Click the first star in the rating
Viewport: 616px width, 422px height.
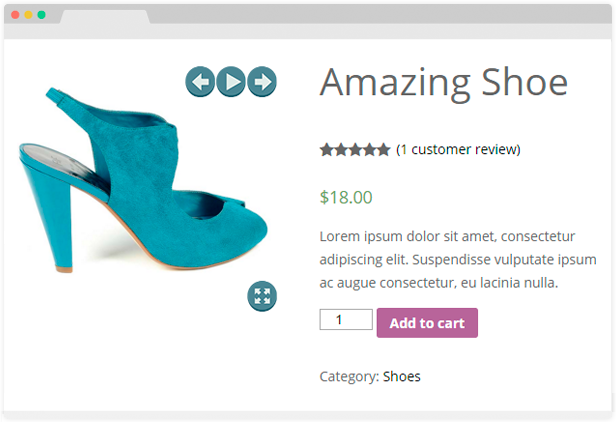[327, 150]
